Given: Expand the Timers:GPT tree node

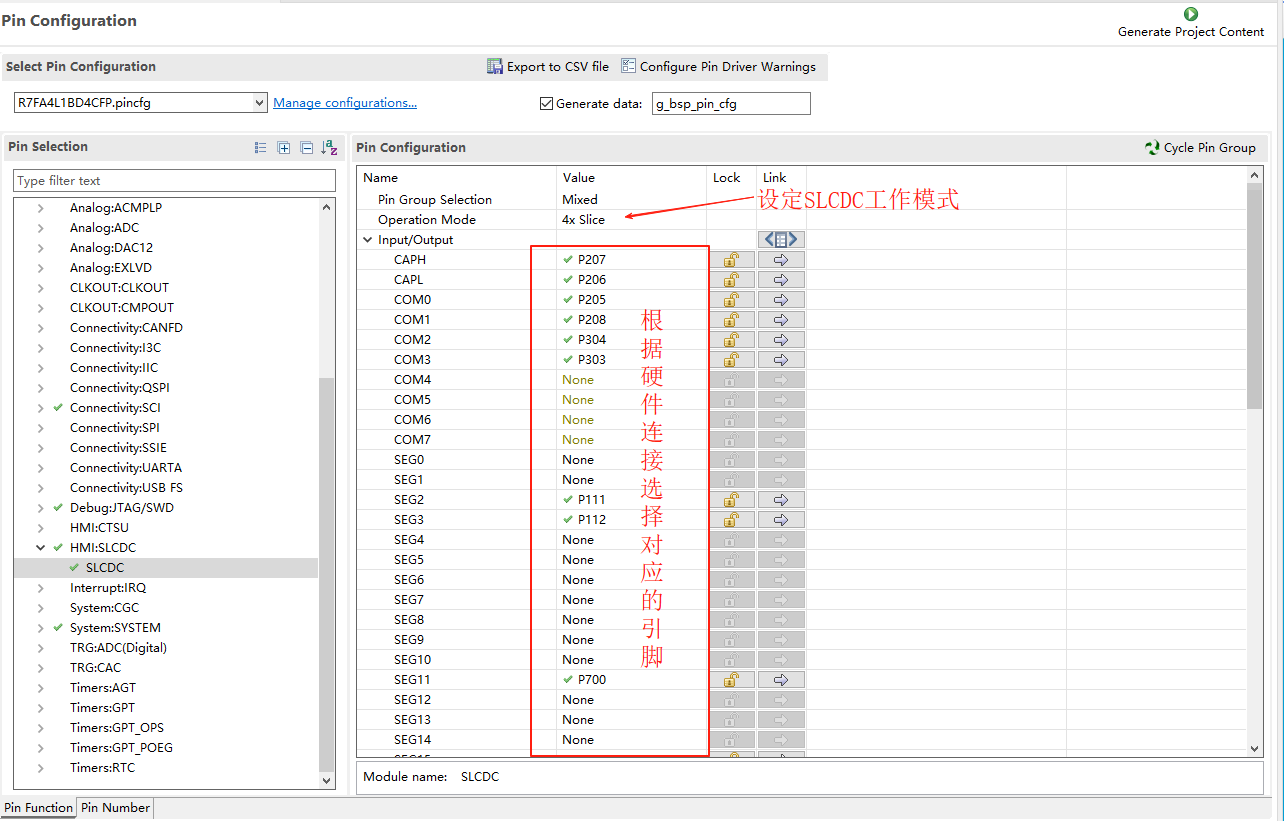Looking at the screenshot, I should point(41,708).
